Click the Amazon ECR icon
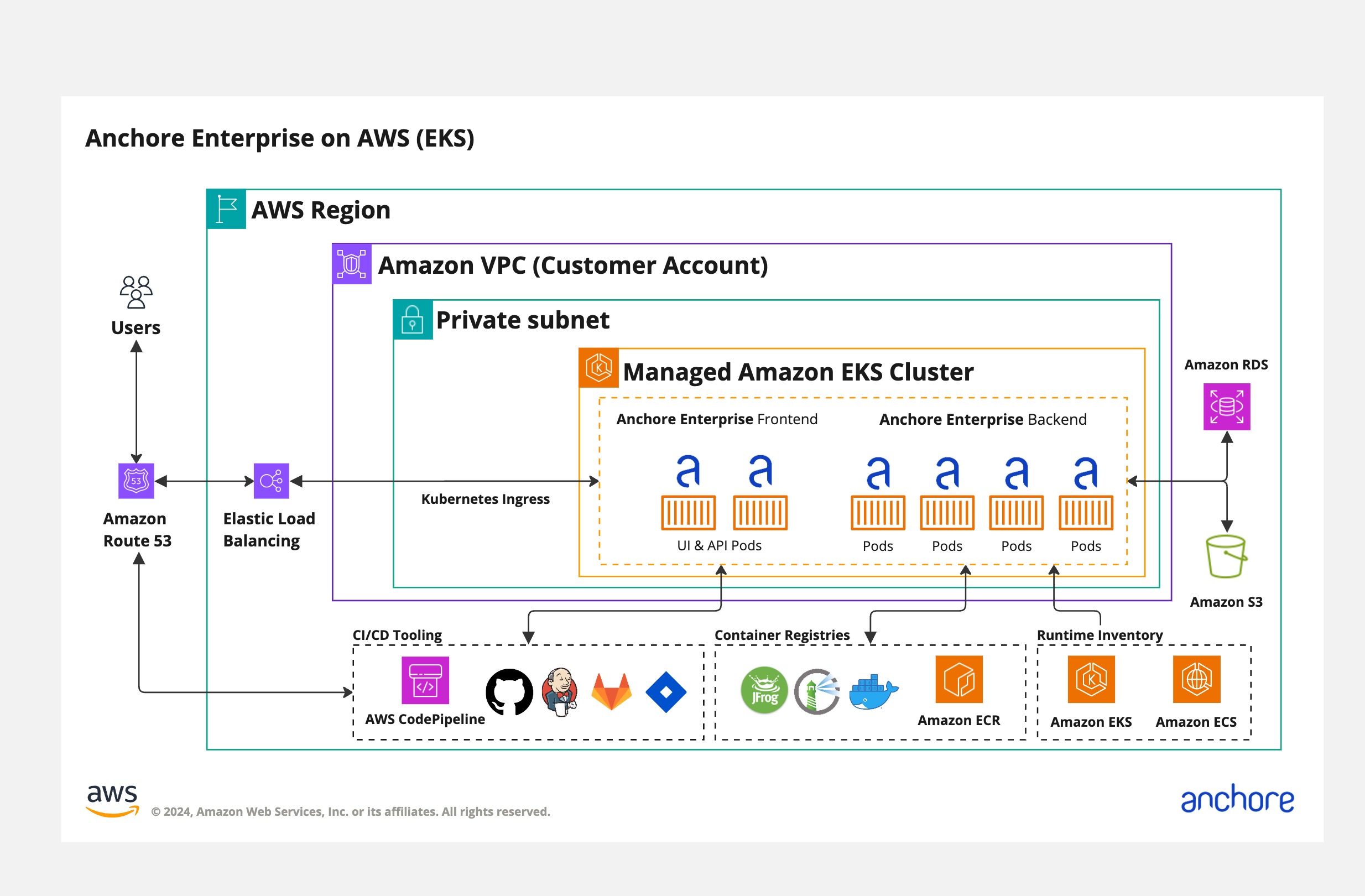Screen dimensions: 1365x896 tap(958, 679)
